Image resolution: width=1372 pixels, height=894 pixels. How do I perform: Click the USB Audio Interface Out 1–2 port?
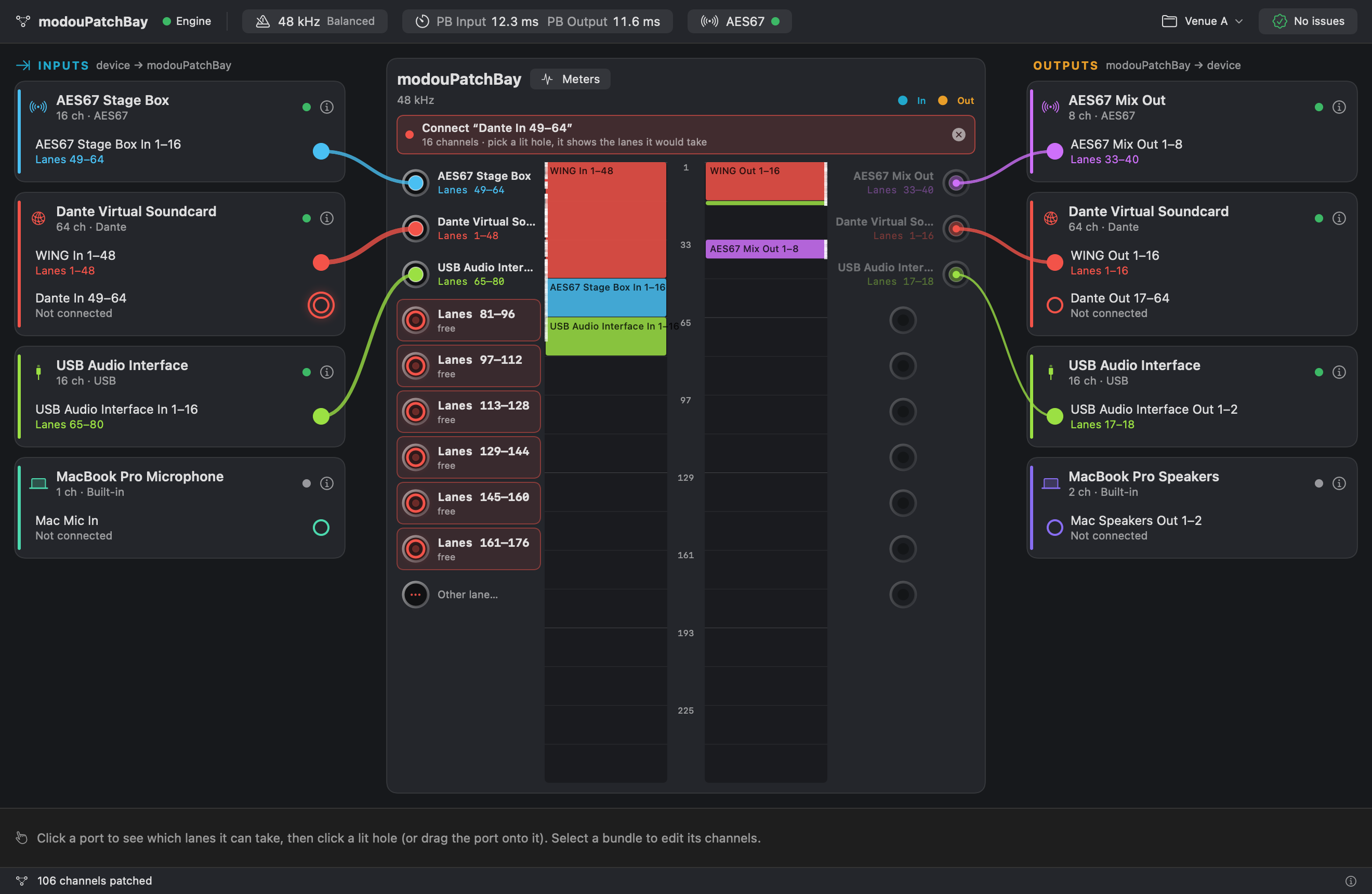click(x=1054, y=416)
